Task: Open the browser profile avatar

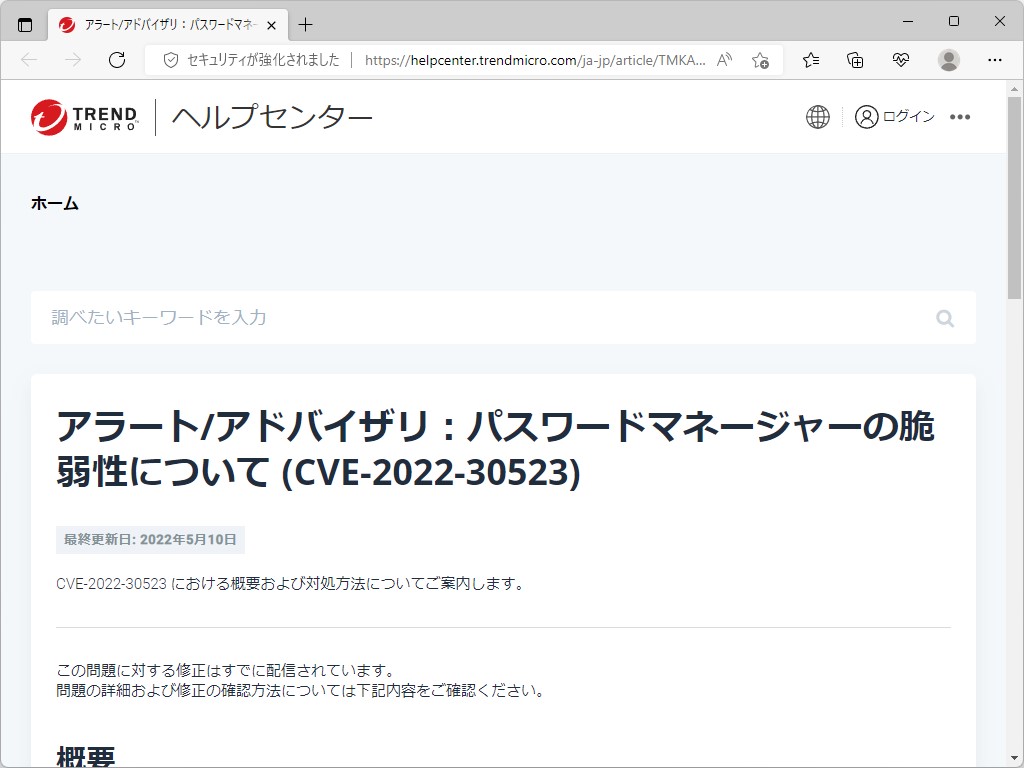Action: 948,60
